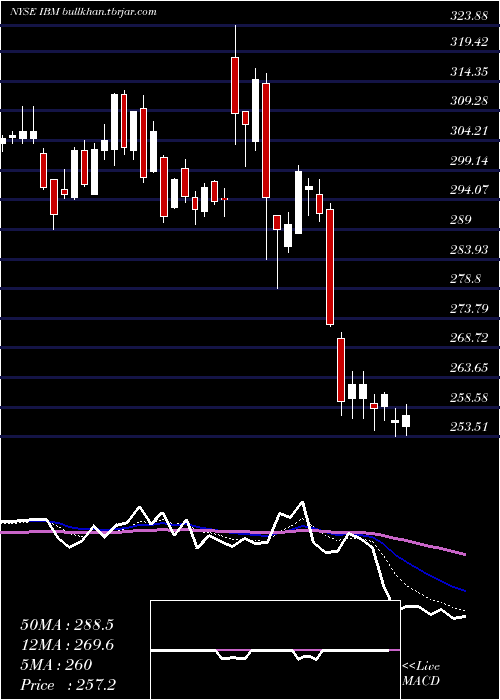Click the last white candle on the chart
Screen dimensions: 500x700
coord(406,421)
